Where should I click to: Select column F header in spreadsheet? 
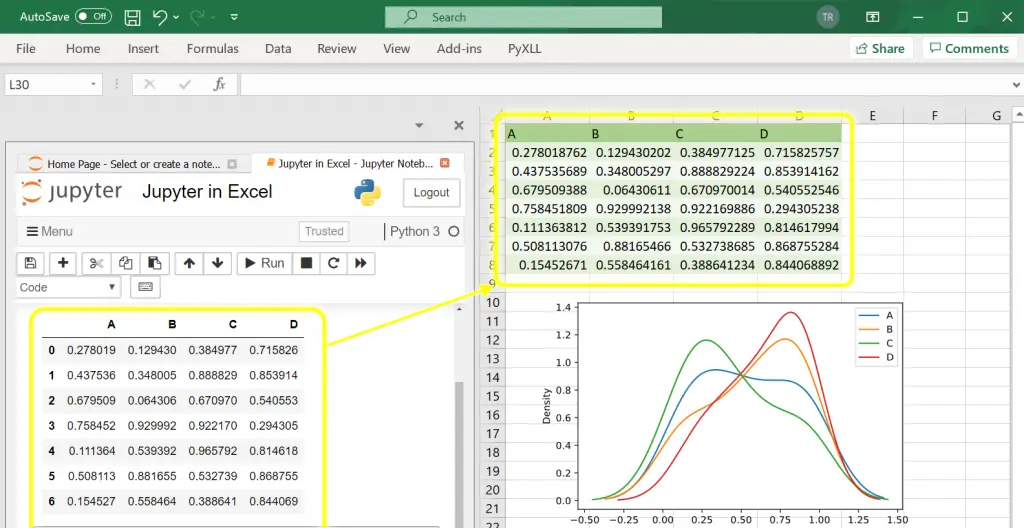click(x=935, y=116)
